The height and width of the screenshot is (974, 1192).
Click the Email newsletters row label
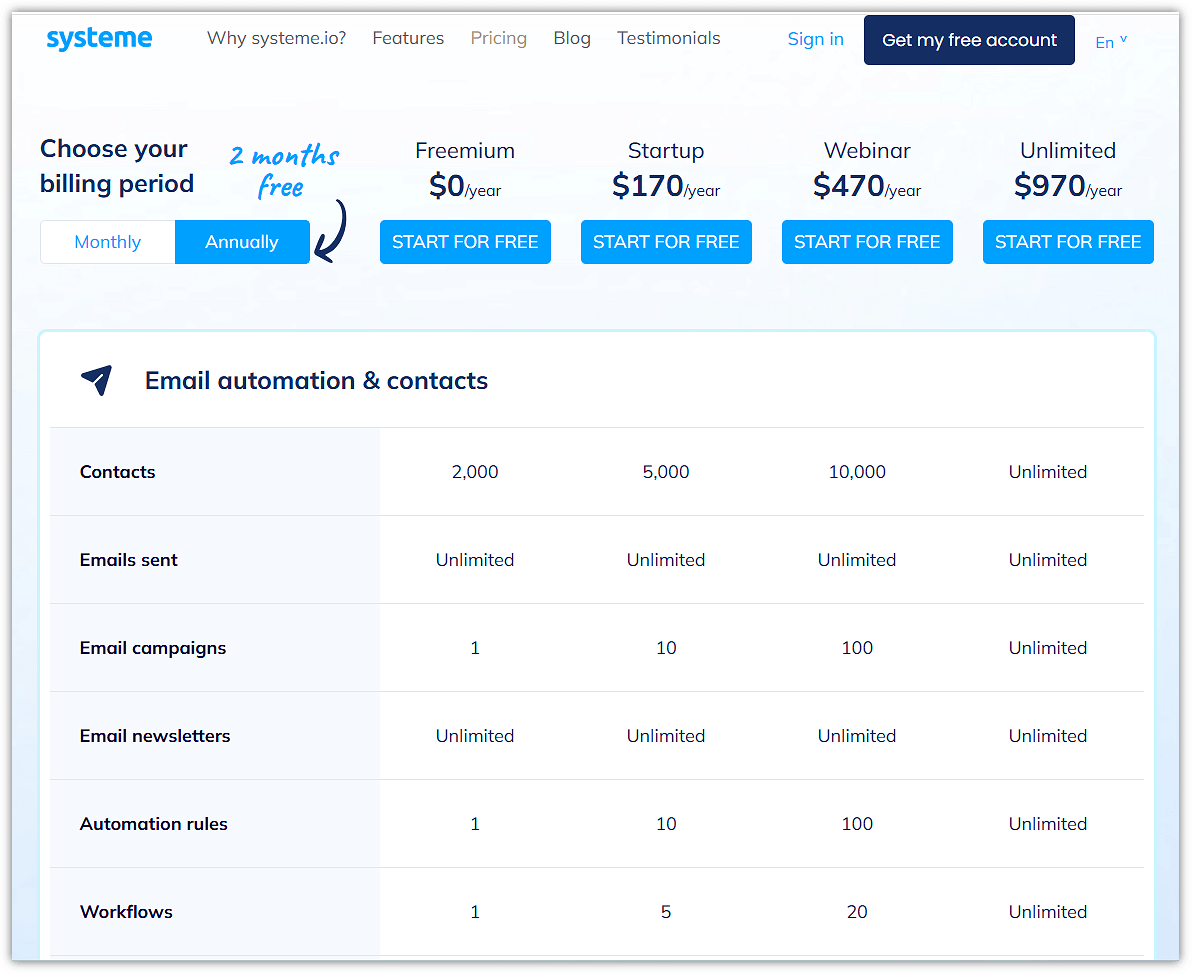[155, 736]
